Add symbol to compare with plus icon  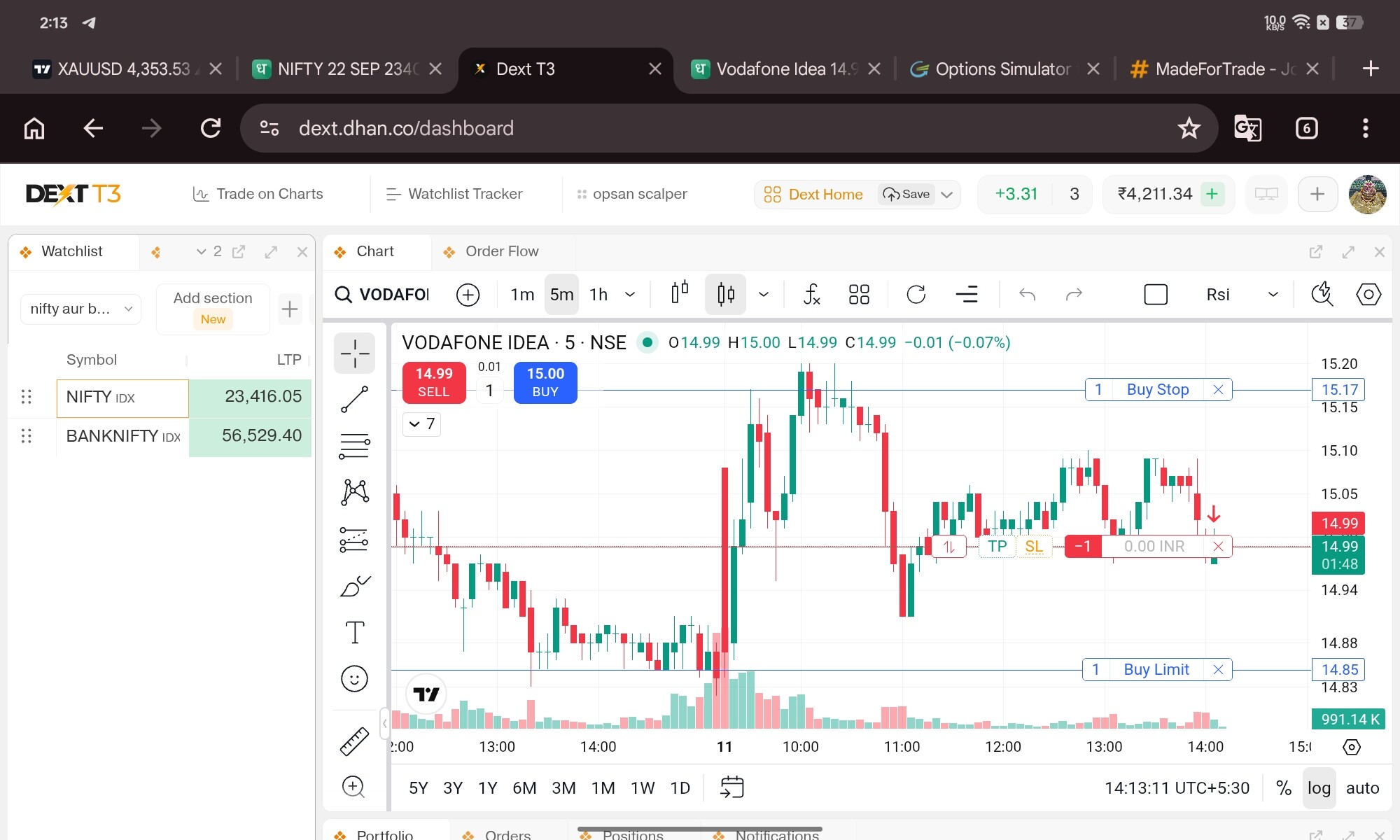468,295
